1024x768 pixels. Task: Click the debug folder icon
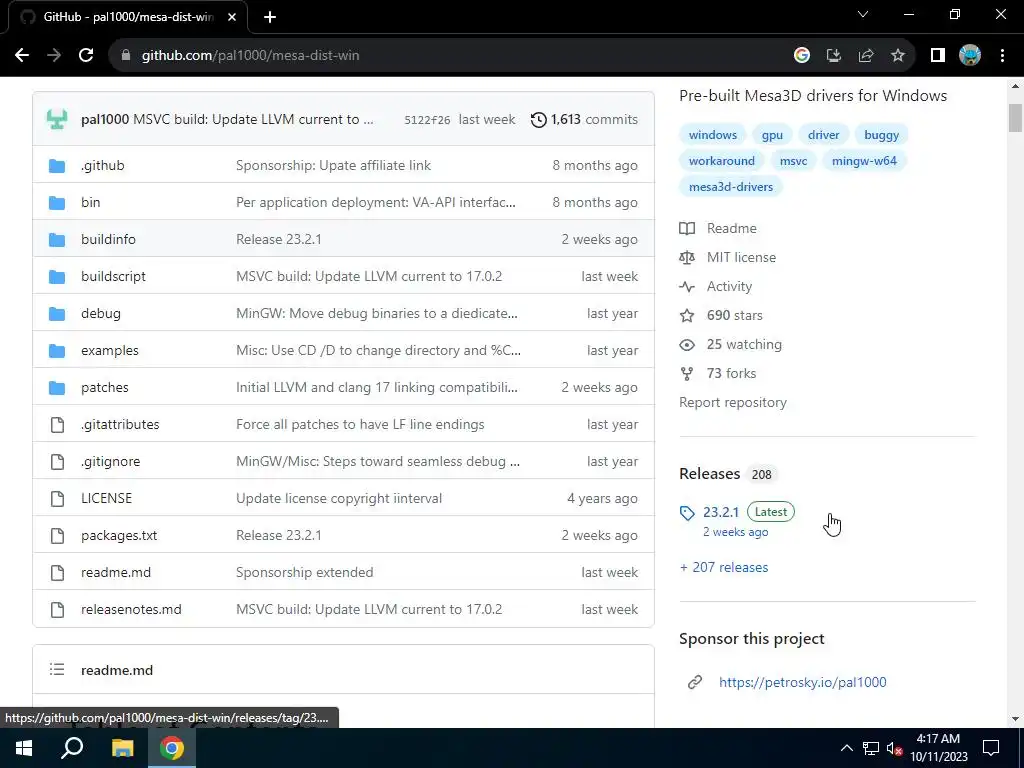click(x=57, y=314)
